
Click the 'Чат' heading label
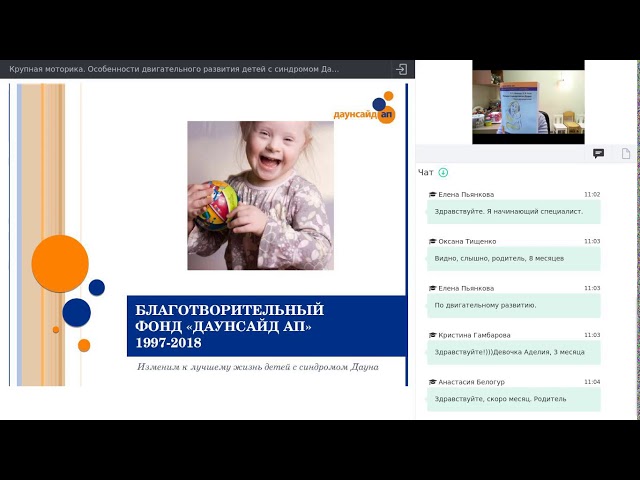(426, 173)
